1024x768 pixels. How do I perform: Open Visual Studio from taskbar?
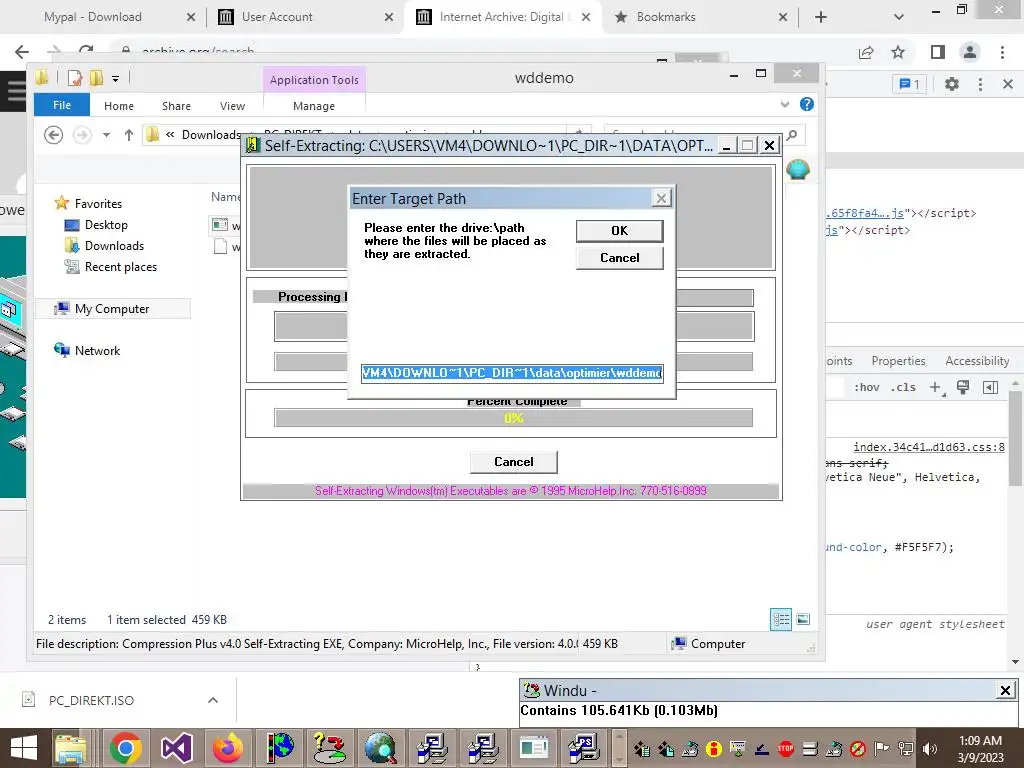(x=176, y=748)
